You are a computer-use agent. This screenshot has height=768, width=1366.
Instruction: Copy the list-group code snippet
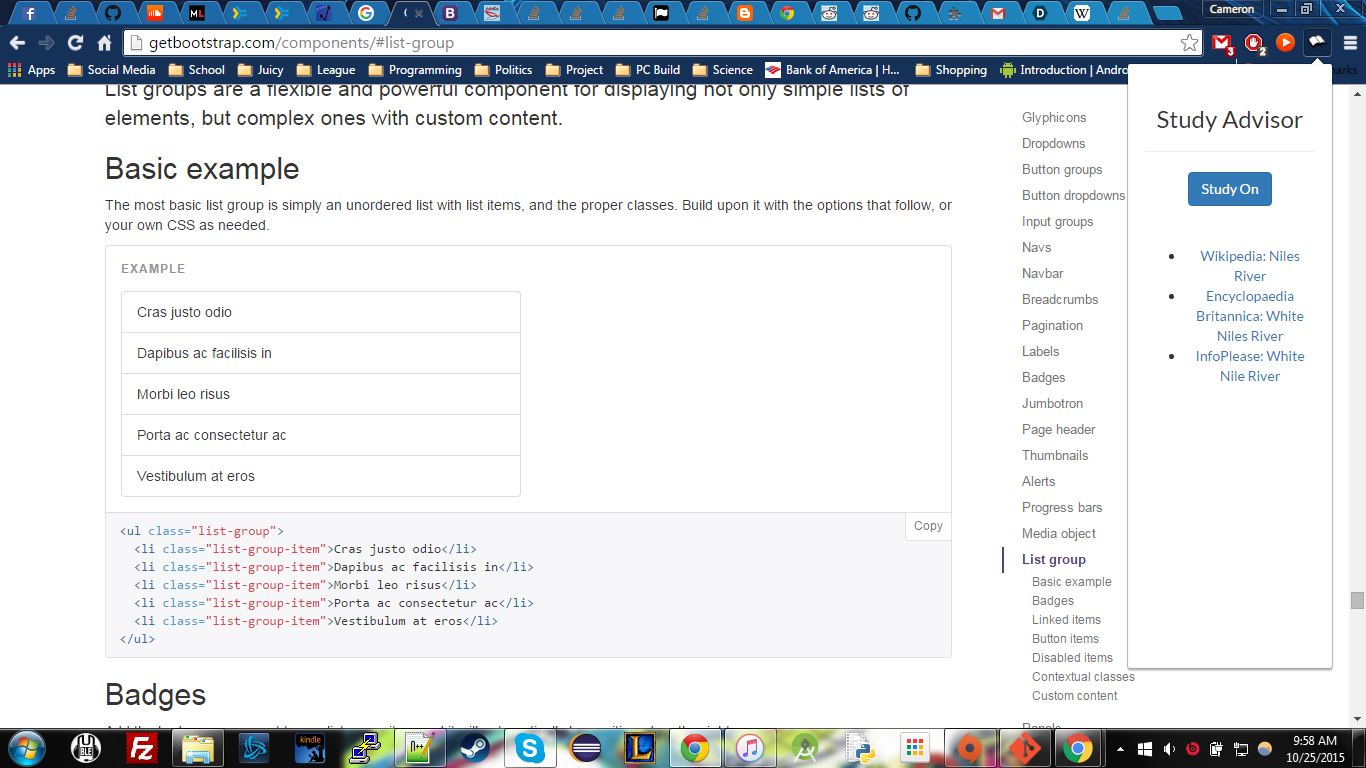point(928,526)
